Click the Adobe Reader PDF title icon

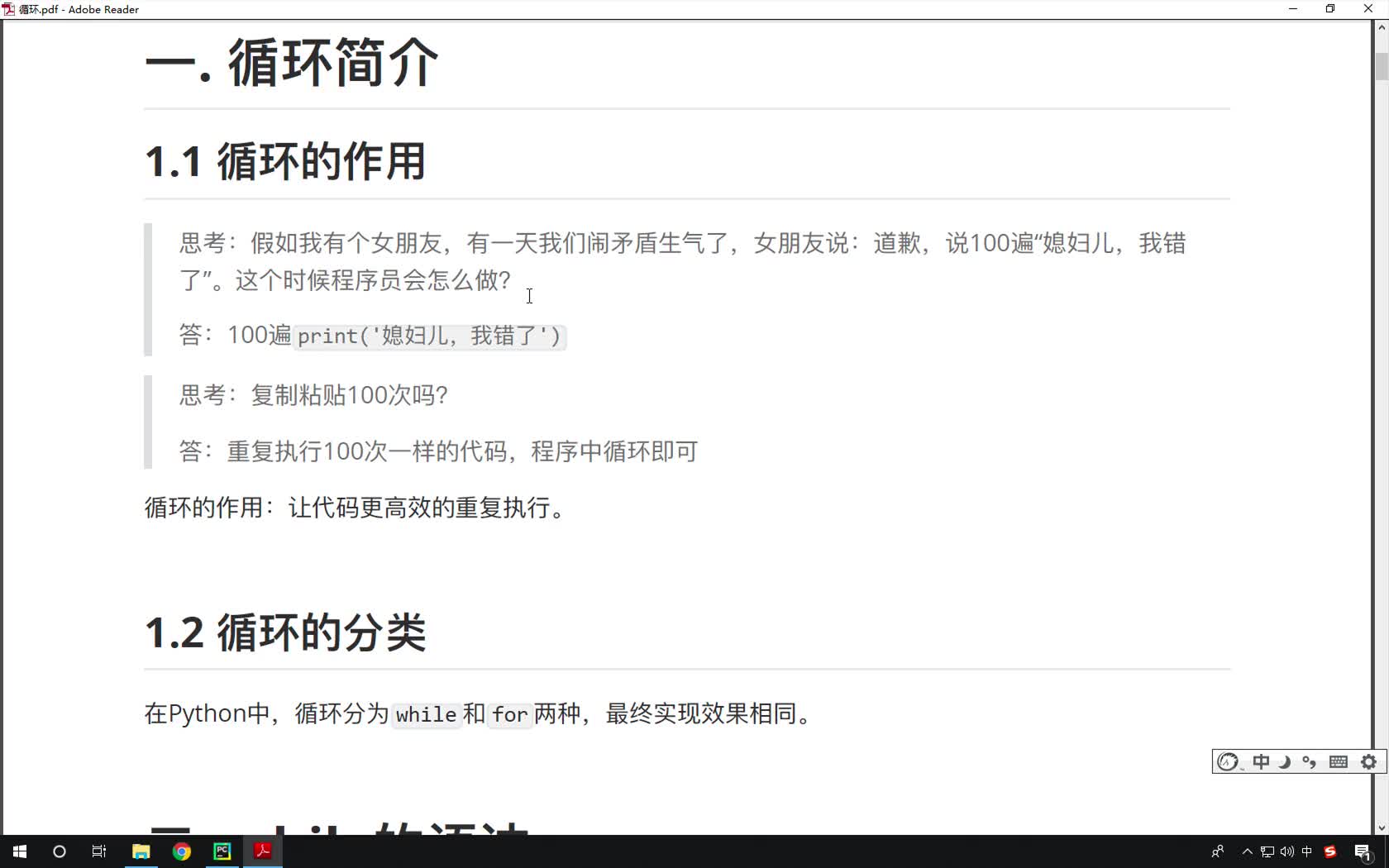8,9
